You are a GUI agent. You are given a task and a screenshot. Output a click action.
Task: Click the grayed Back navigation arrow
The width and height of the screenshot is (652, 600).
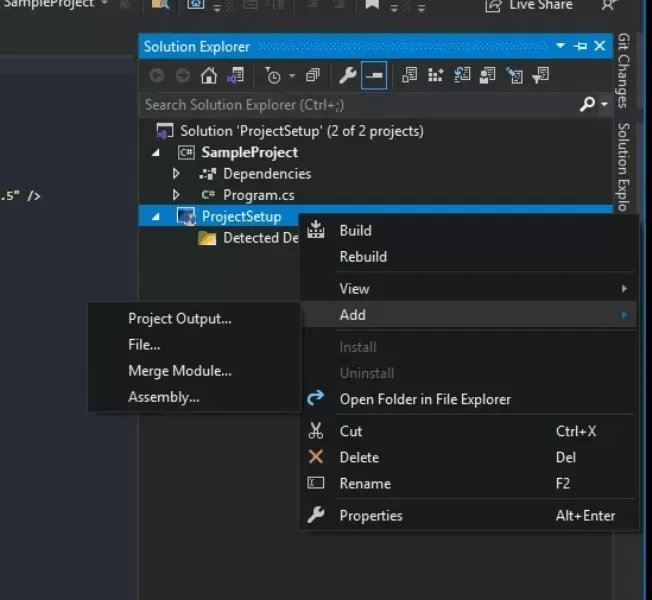157,76
